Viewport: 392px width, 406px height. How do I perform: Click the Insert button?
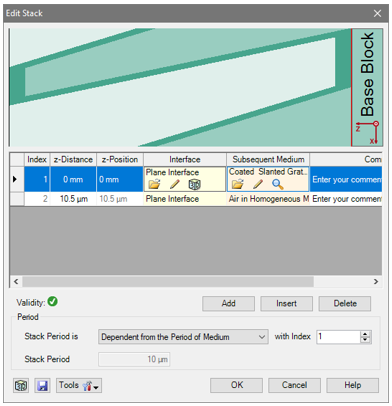click(x=286, y=303)
